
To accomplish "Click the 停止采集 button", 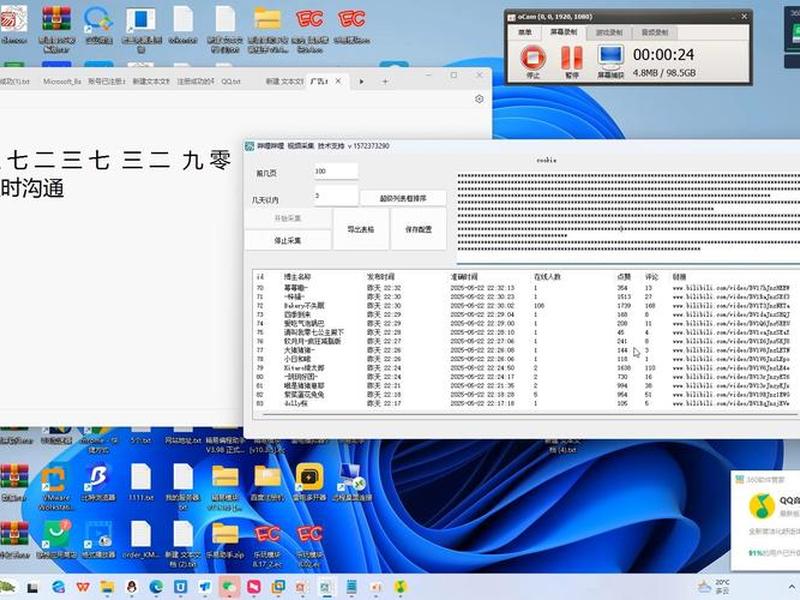I will click(288, 240).
